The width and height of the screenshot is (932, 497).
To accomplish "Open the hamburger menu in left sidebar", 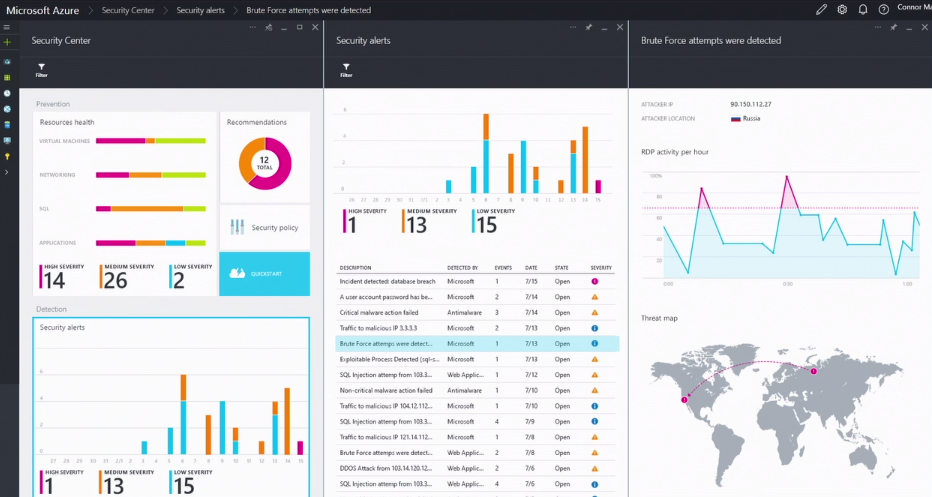I will point(7,27).
